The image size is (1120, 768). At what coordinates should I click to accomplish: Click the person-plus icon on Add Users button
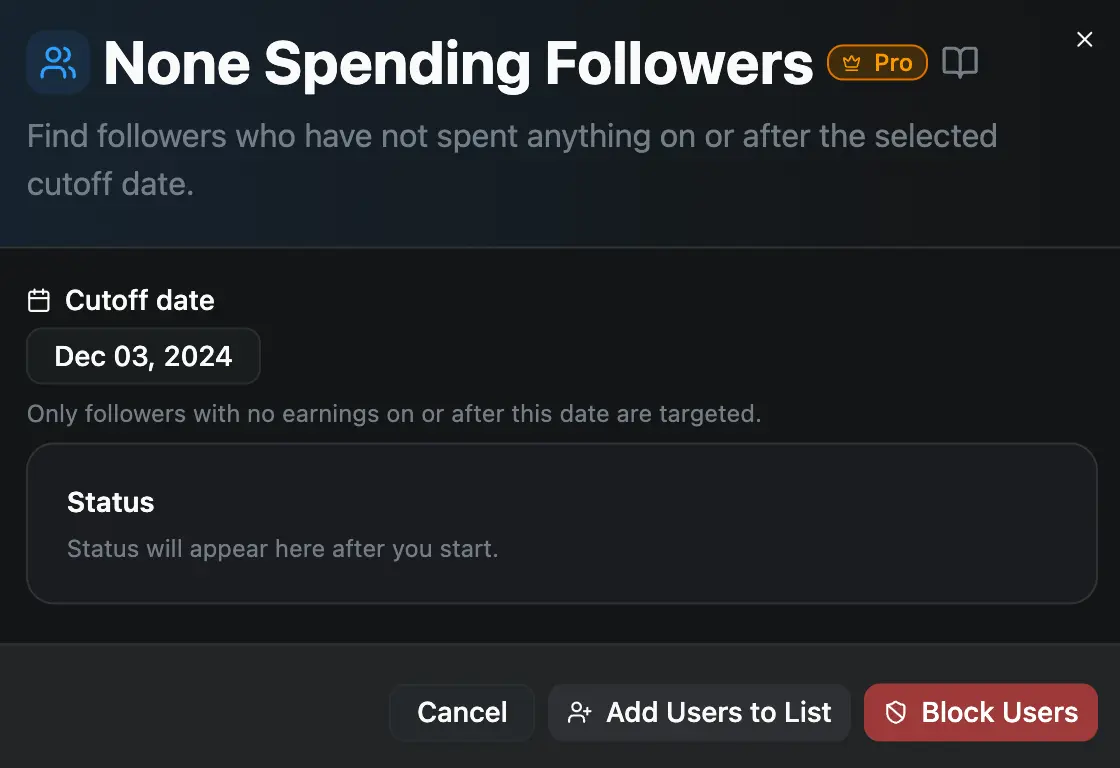(578, 712)
